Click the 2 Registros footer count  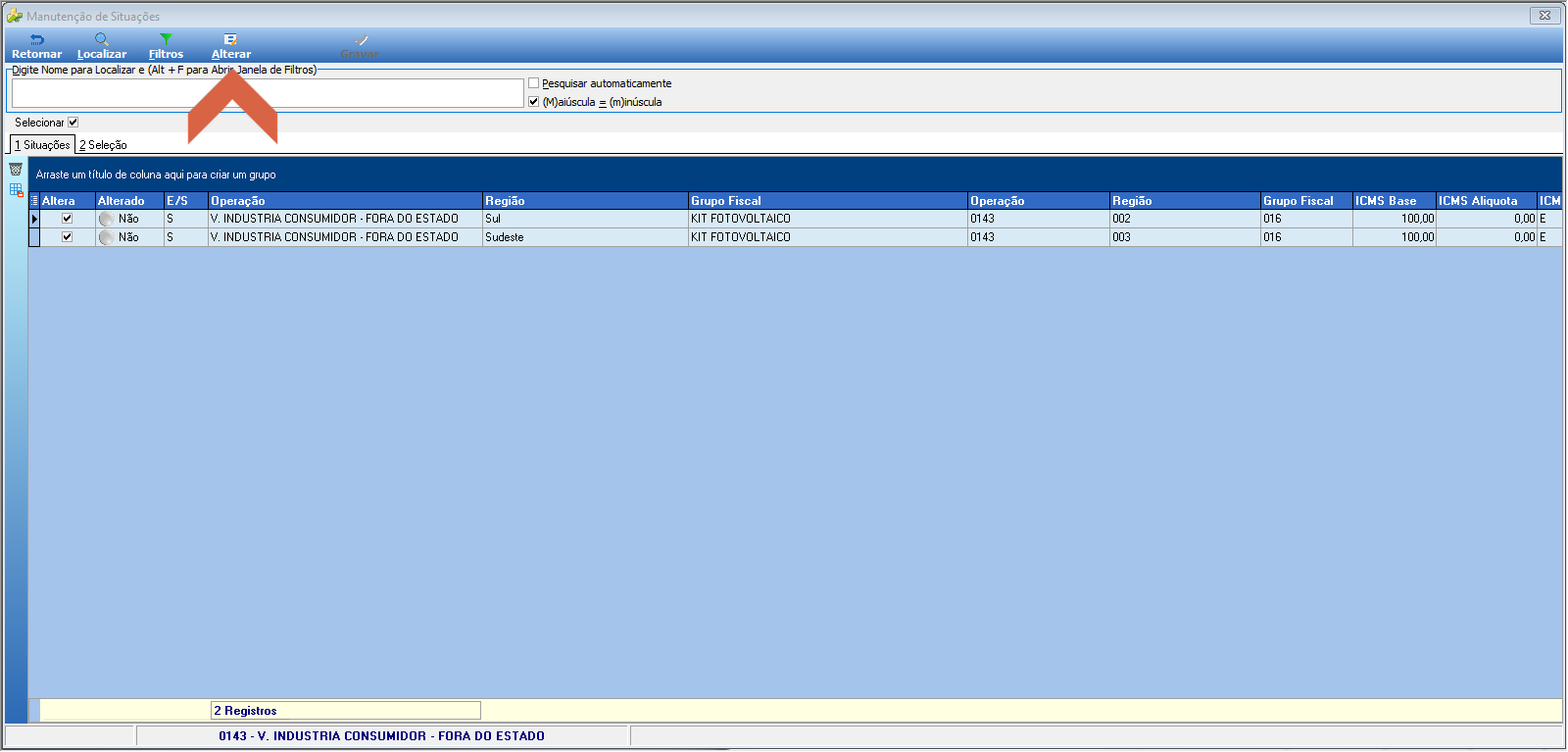click(346, 711)
